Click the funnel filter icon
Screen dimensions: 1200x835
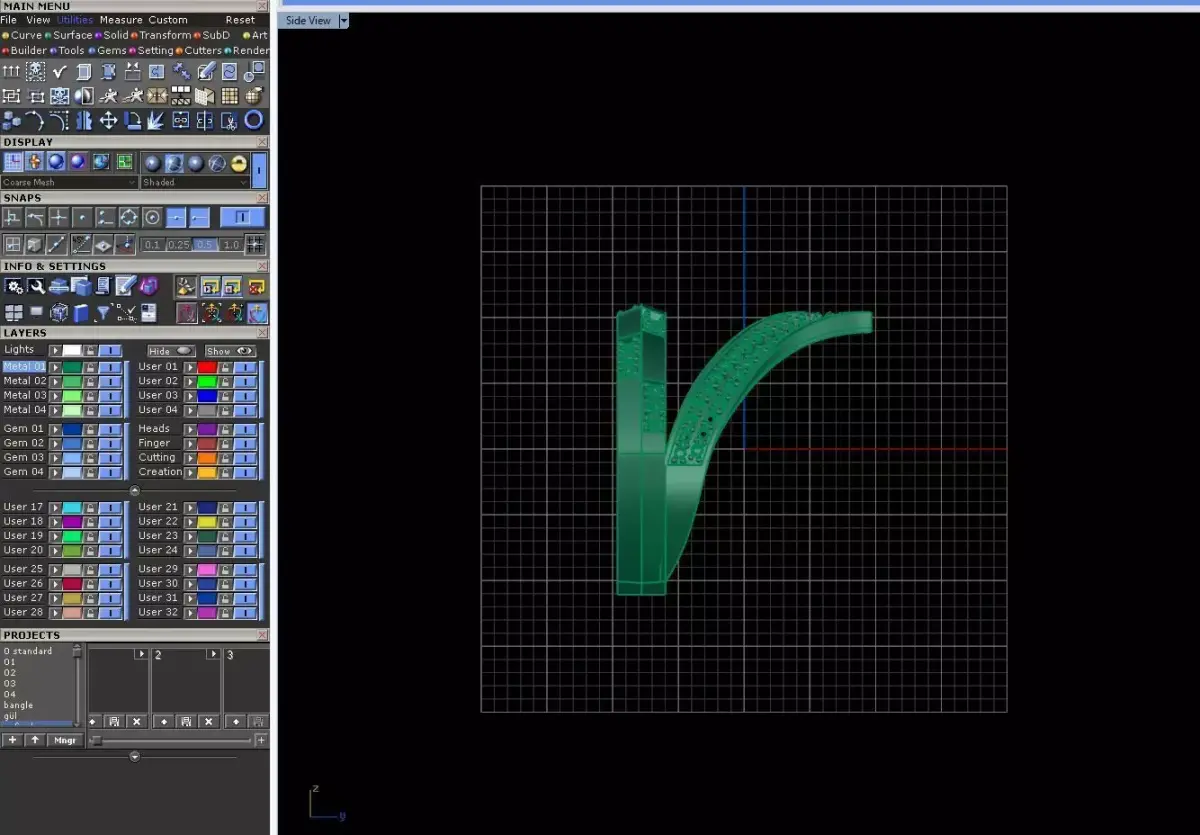click(x=103, y=313)
